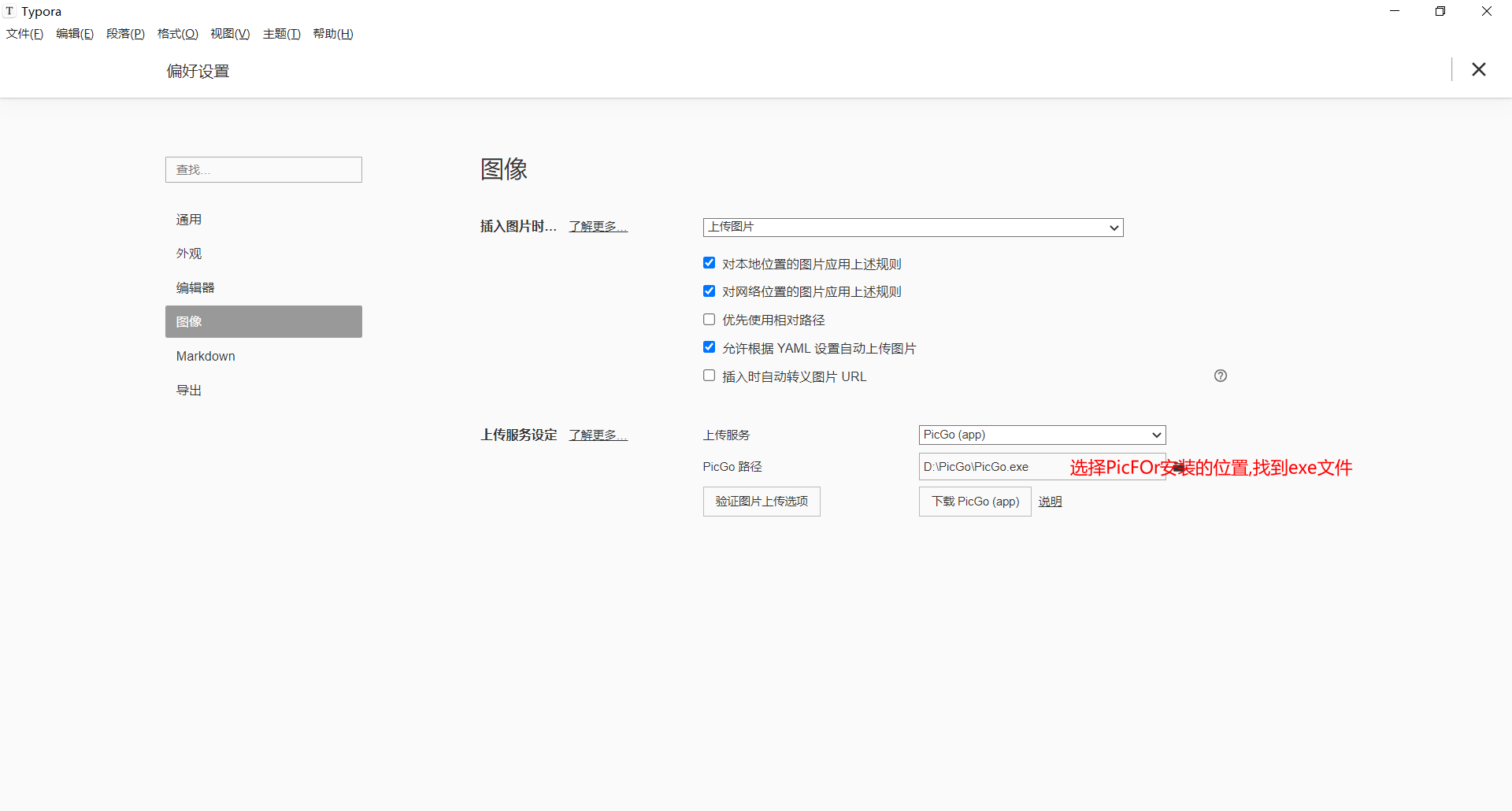Disable 允许根据 YAML 设置自动上传图片

(x=709, y=346)
